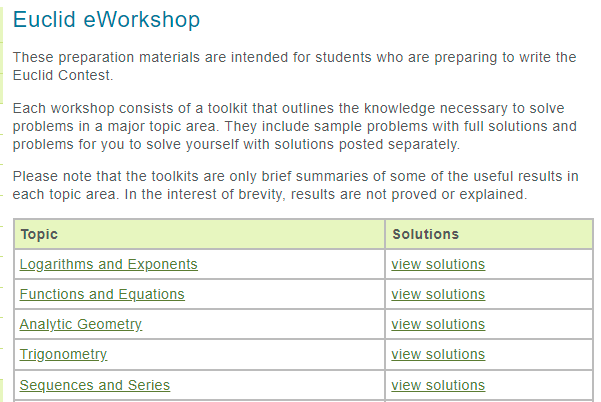Click the paragraph starting 'These preparation materials'
Screen dimensions: 601x402
tap(294, 66)
